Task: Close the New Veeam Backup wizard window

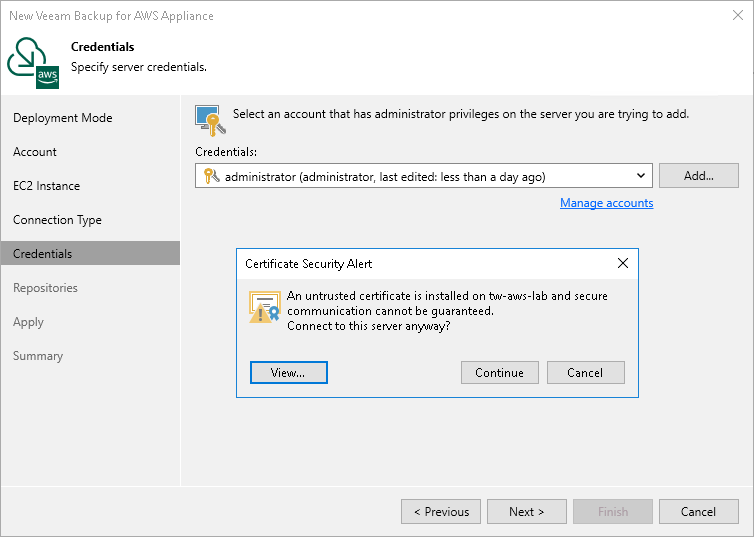Action: pyautogui.click(x=735, y=16)
